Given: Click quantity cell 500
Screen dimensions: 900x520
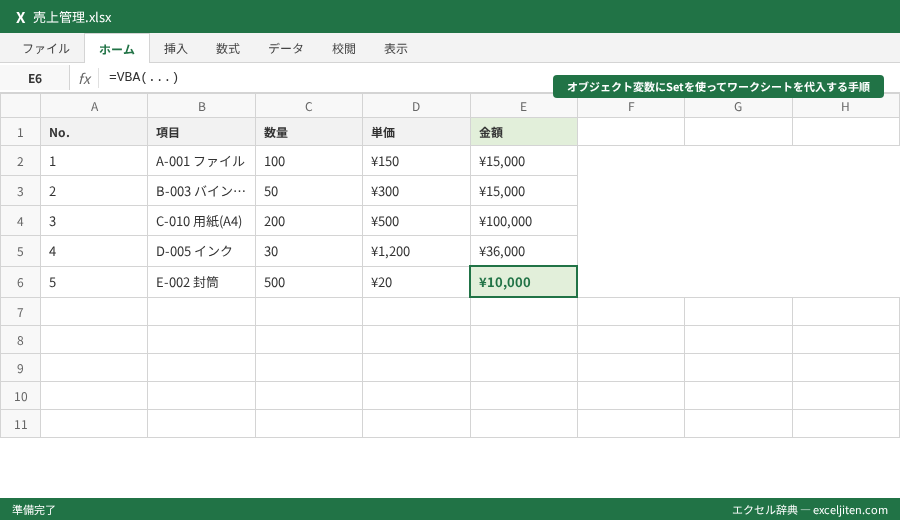Looking at the screenshot, I should (x=309, y=282).
